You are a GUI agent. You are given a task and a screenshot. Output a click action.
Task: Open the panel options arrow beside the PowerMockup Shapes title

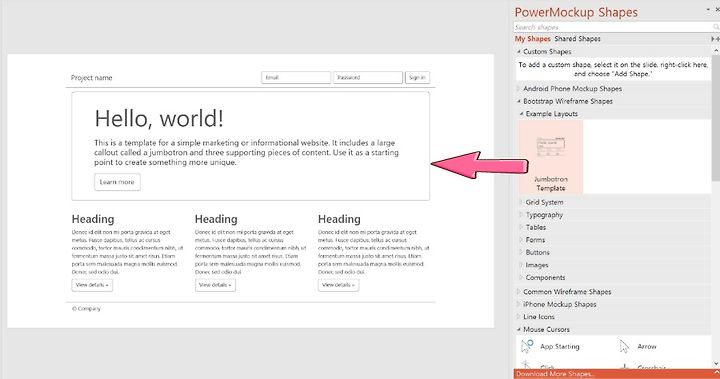[x=708, y=9]
